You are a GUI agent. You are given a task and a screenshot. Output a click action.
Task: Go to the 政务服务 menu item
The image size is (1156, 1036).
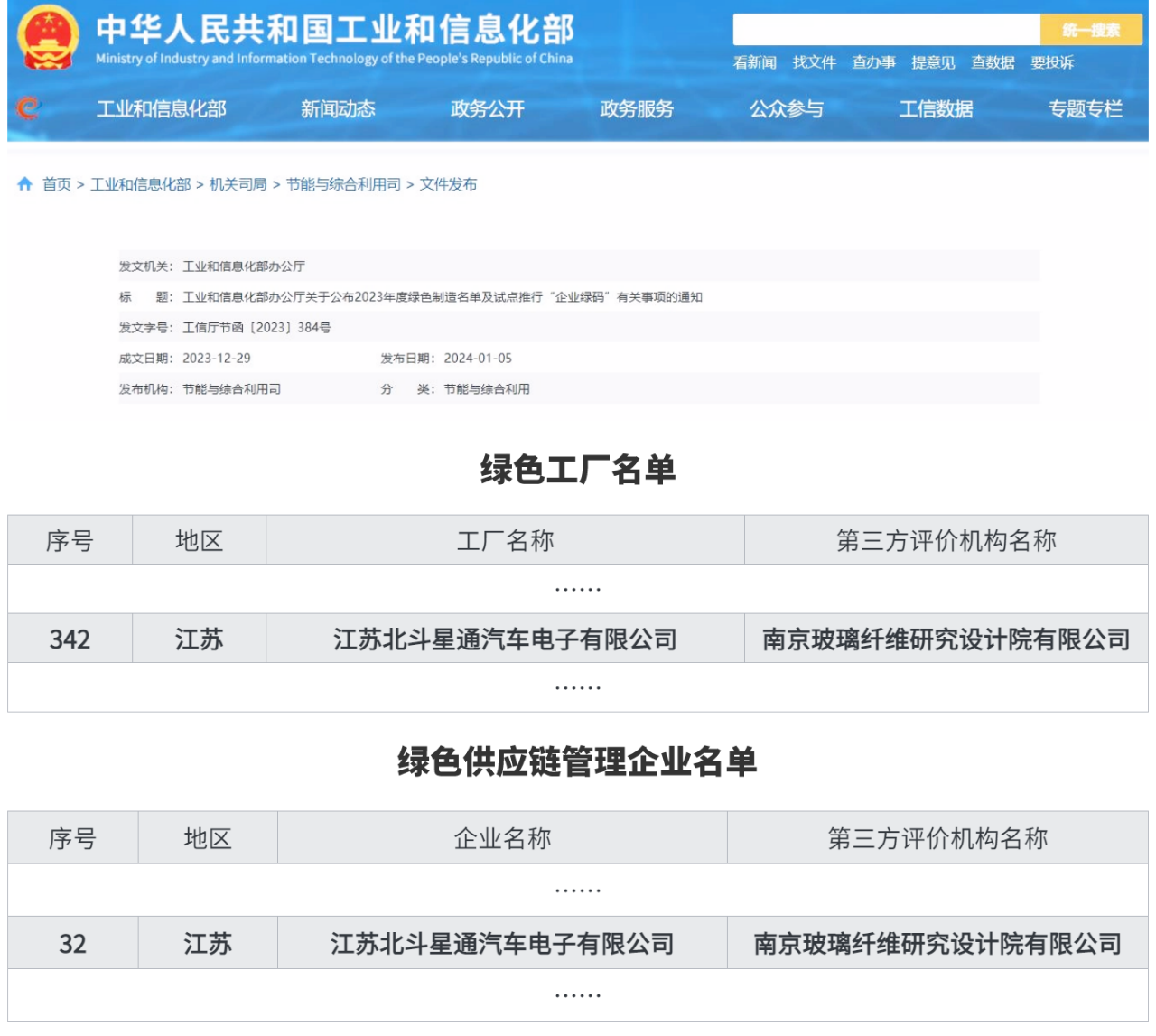tap(637, 109)
